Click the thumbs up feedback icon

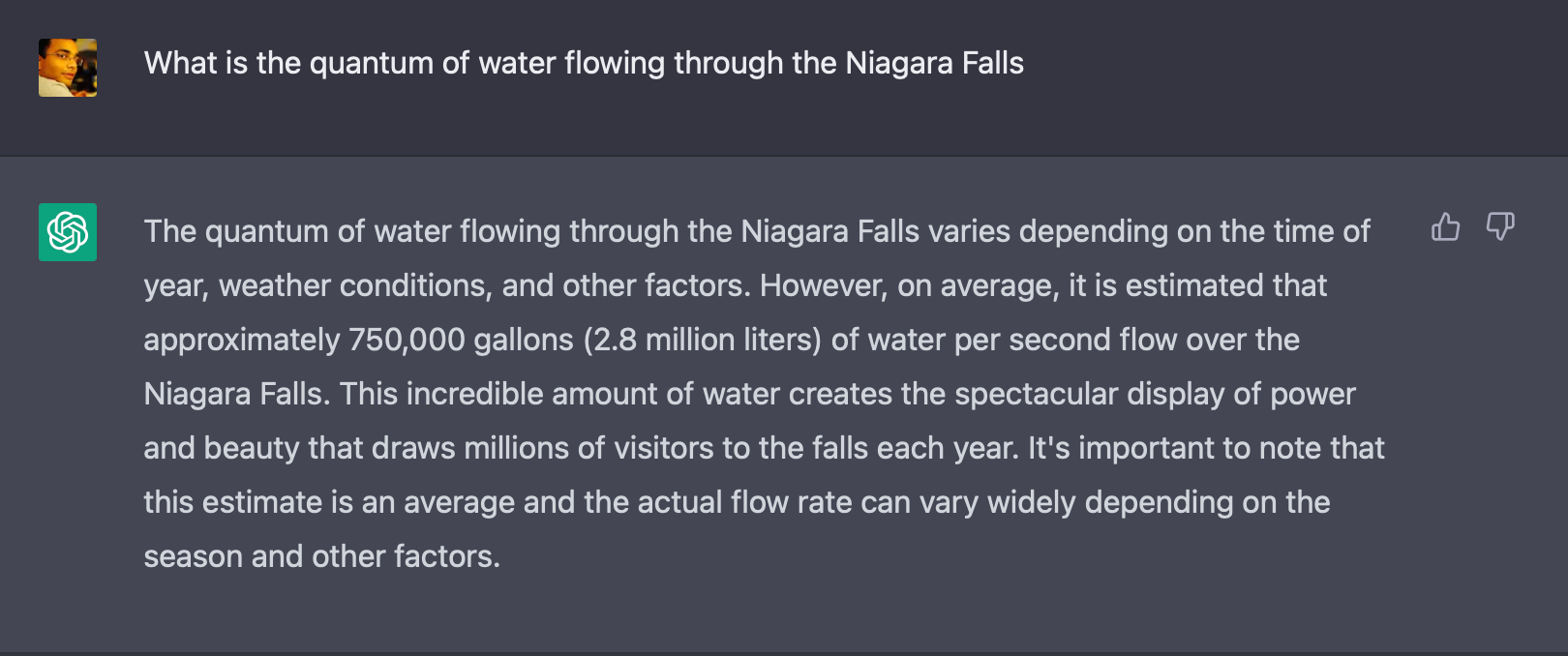[x=1445, y=226]
